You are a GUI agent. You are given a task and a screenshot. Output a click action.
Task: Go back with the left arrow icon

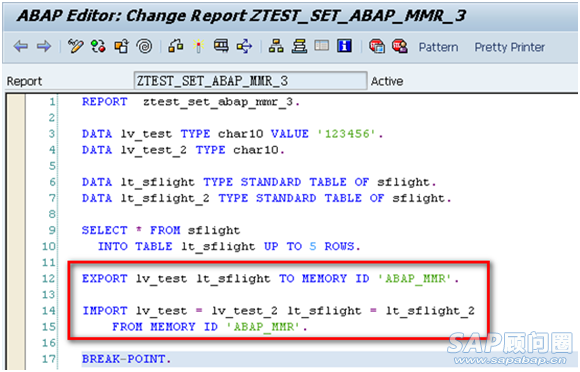[x=21, y=47]
